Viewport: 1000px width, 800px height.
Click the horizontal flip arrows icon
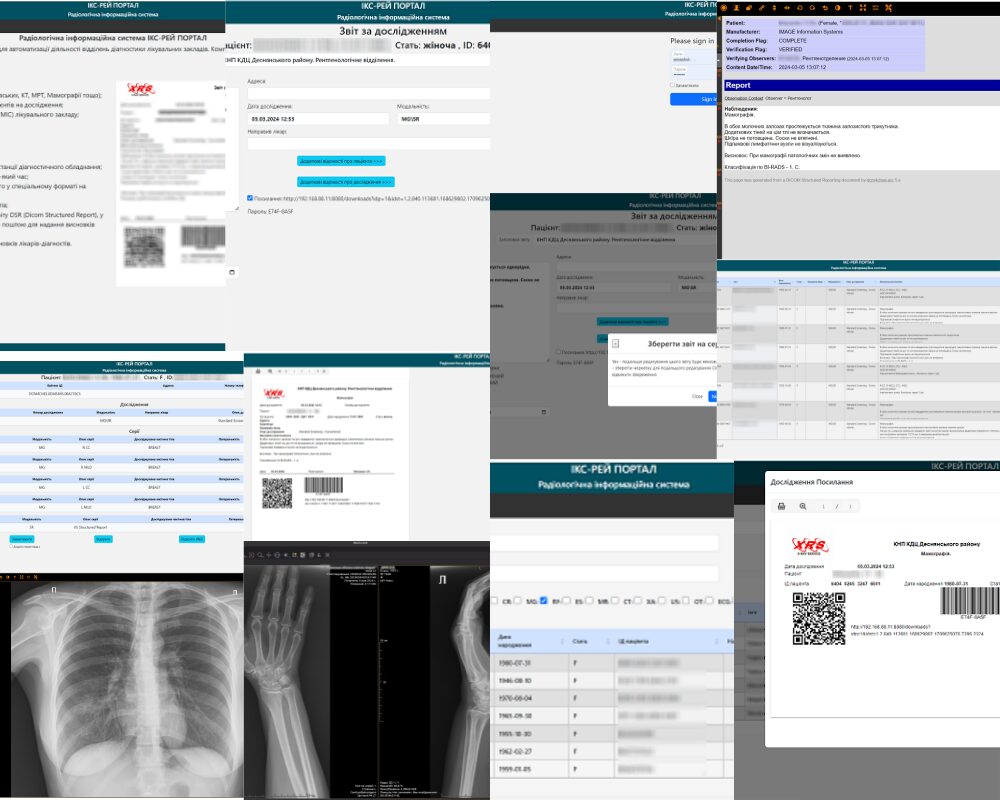tap(787, 8)
